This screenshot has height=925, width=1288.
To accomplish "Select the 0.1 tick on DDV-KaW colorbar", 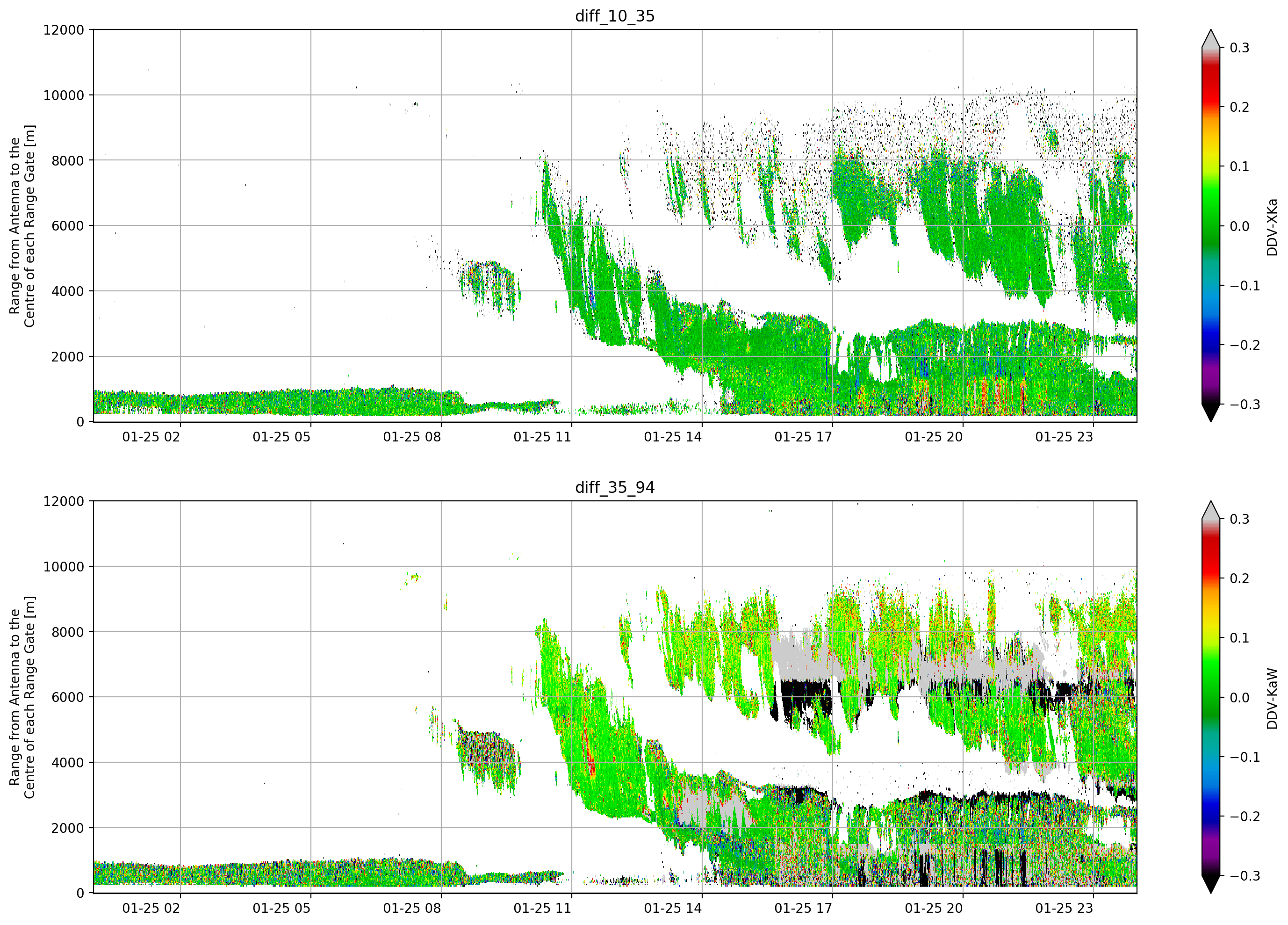I will (1239, 638).
